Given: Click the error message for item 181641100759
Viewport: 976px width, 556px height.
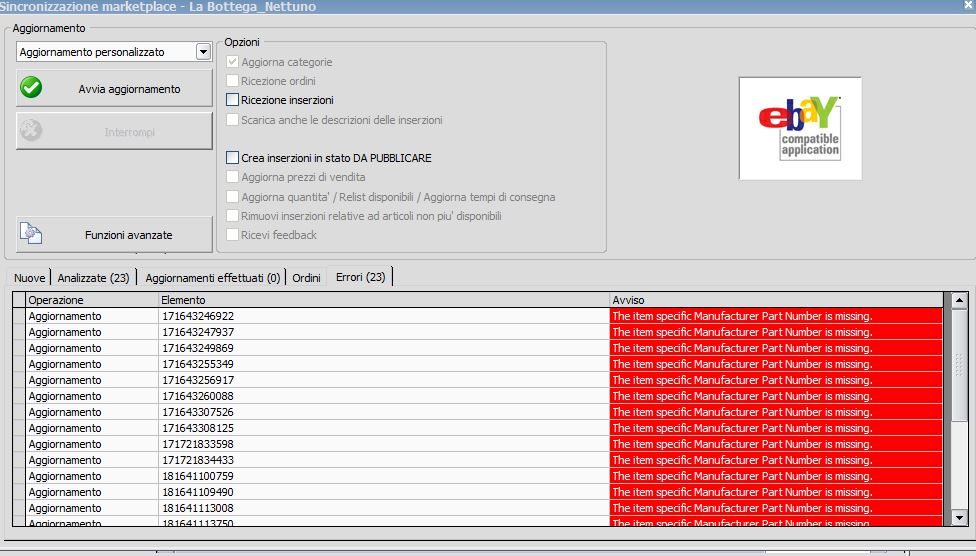Looking at the screenshot, I should click(x=776, y=476).
